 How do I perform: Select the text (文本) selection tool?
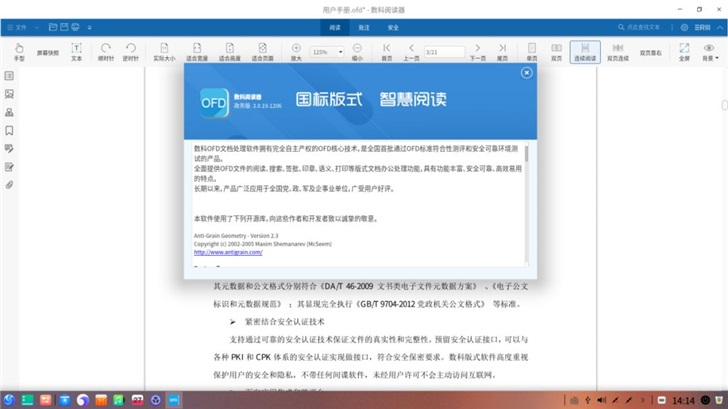pyautogui.click(x=77, y=52)
